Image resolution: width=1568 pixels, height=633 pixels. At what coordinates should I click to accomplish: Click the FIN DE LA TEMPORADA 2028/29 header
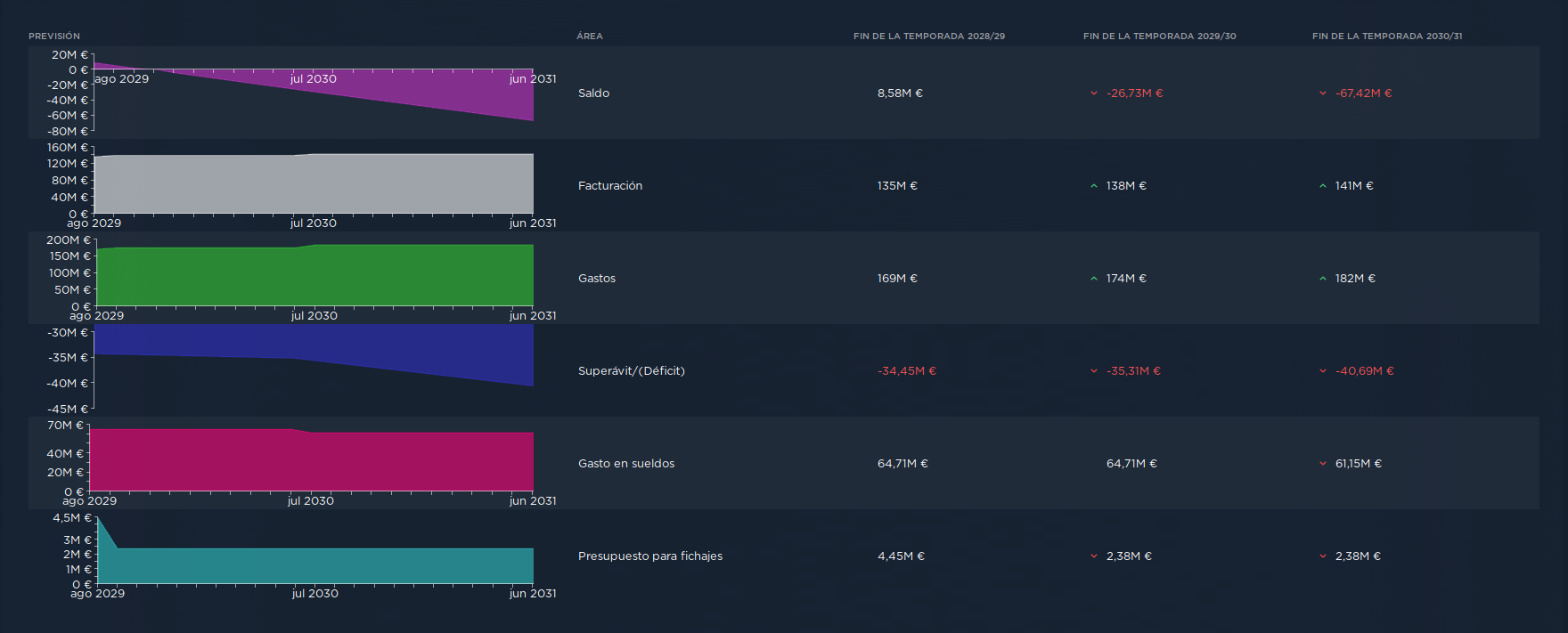click(929, 37)
